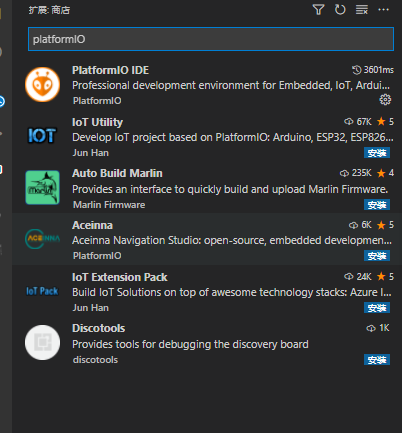Select PlatformIO publisher under PlatformIO IDE

coord(97,101)
